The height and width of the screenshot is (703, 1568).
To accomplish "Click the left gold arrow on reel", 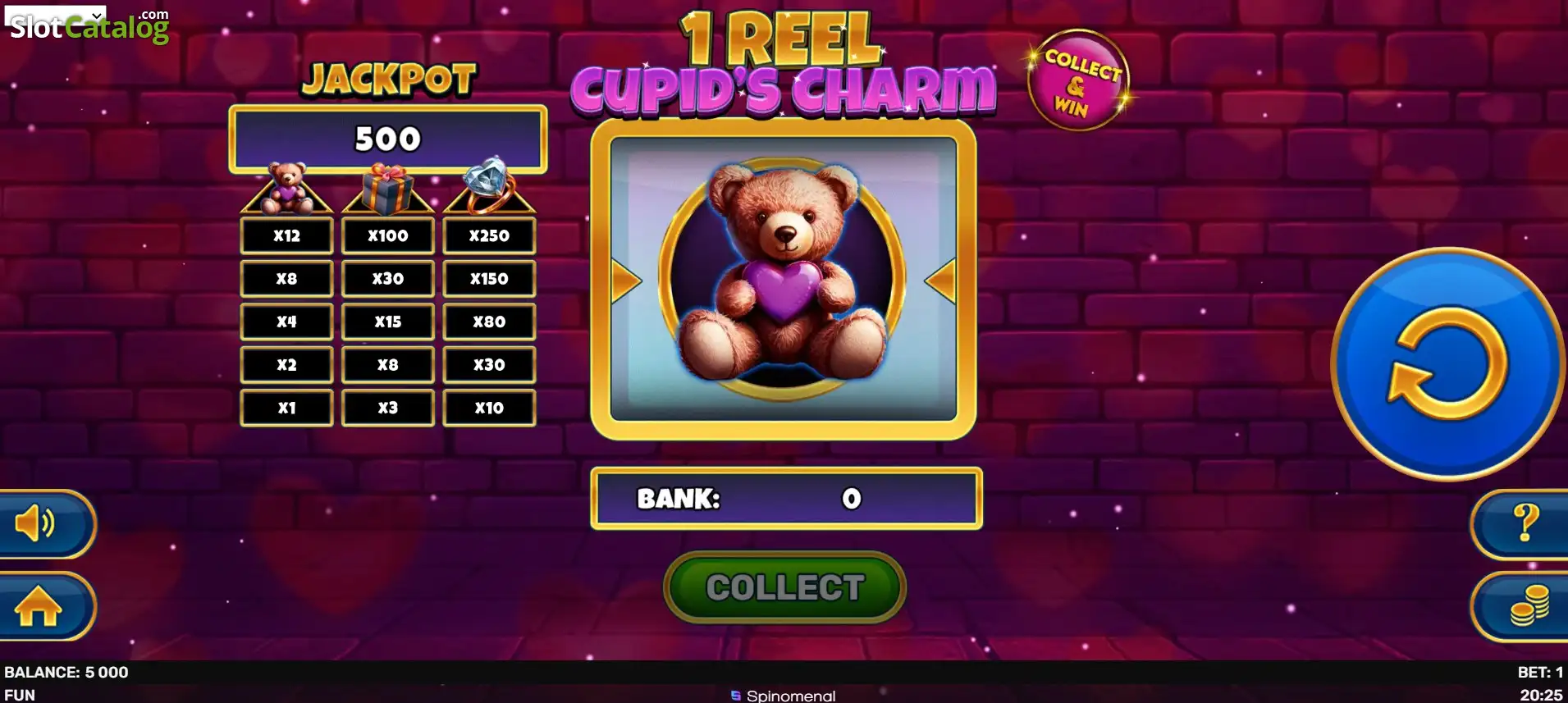I will coord(626,281).
